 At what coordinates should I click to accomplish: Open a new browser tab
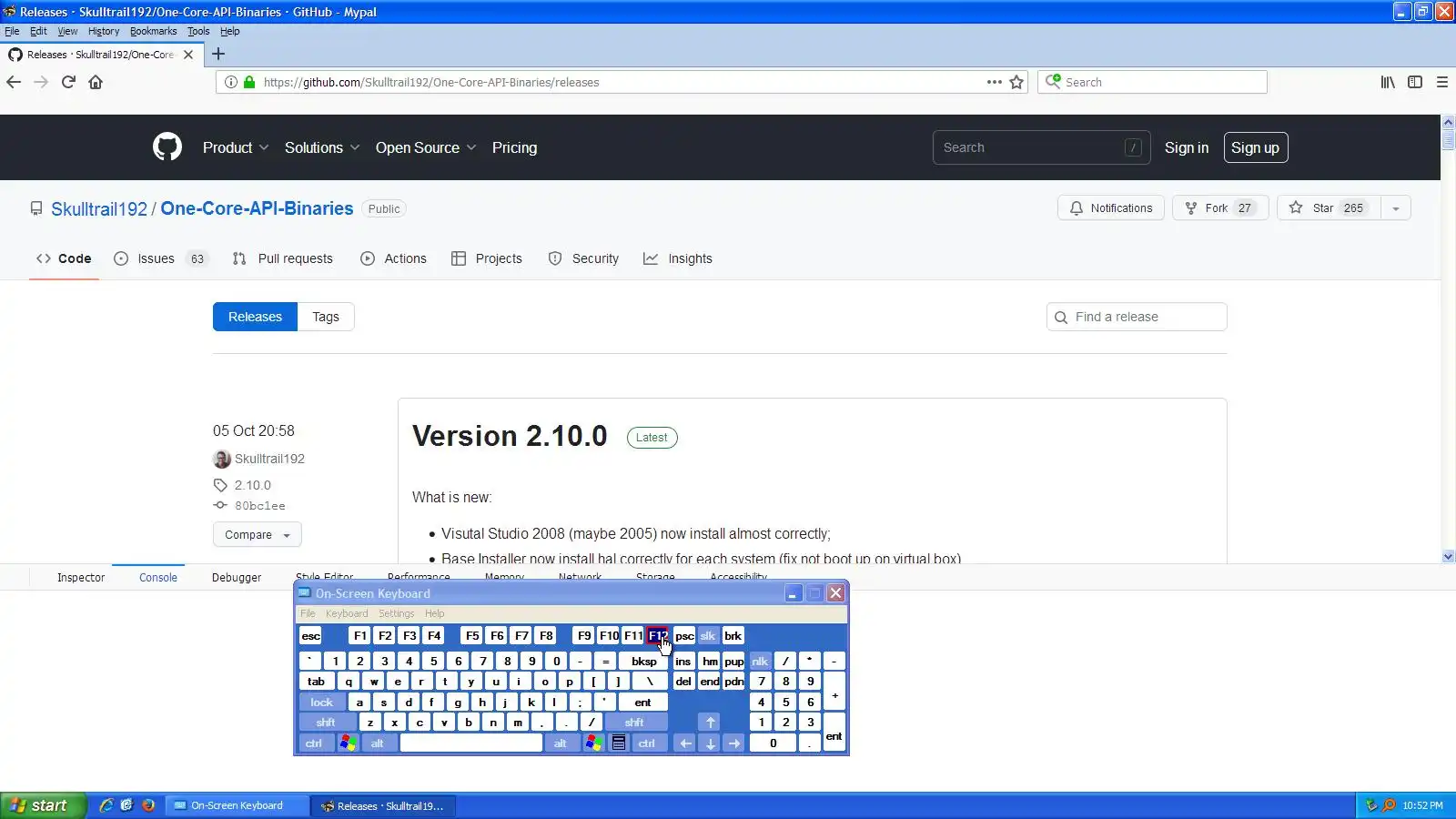click(x=218, y=54)
